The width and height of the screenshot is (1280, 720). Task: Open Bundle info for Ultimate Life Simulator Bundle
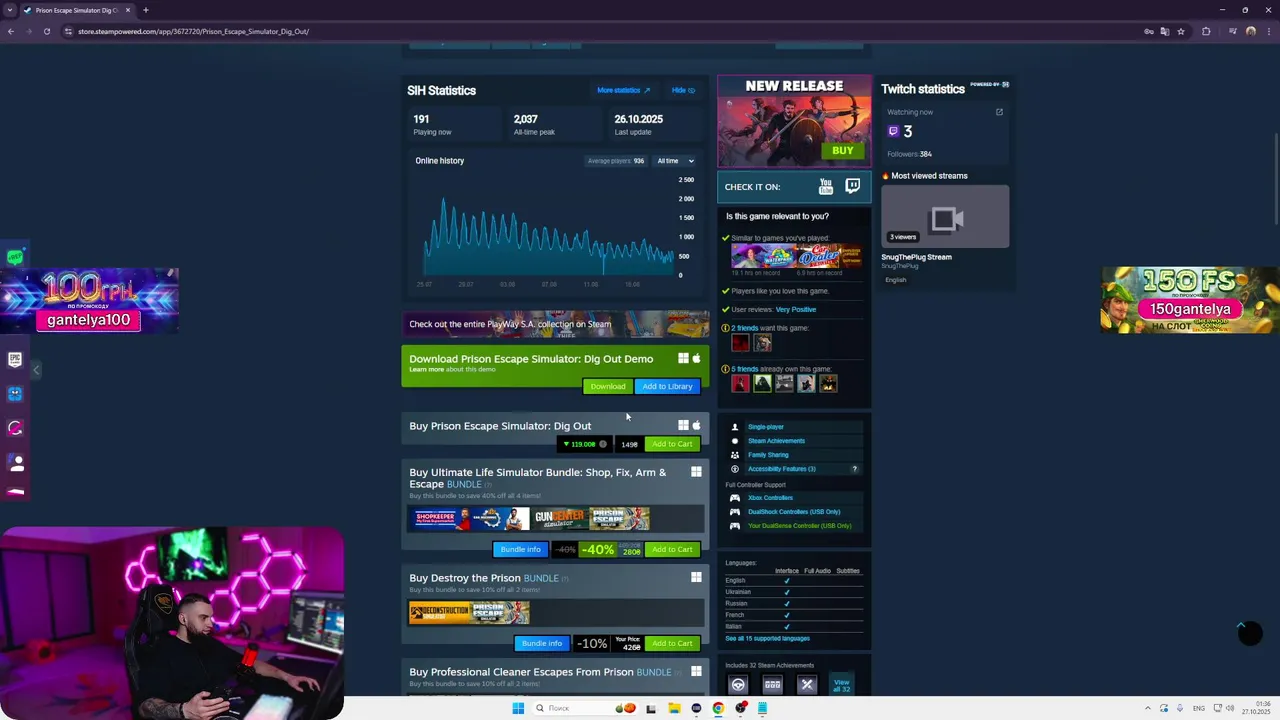tap(520, 549)
